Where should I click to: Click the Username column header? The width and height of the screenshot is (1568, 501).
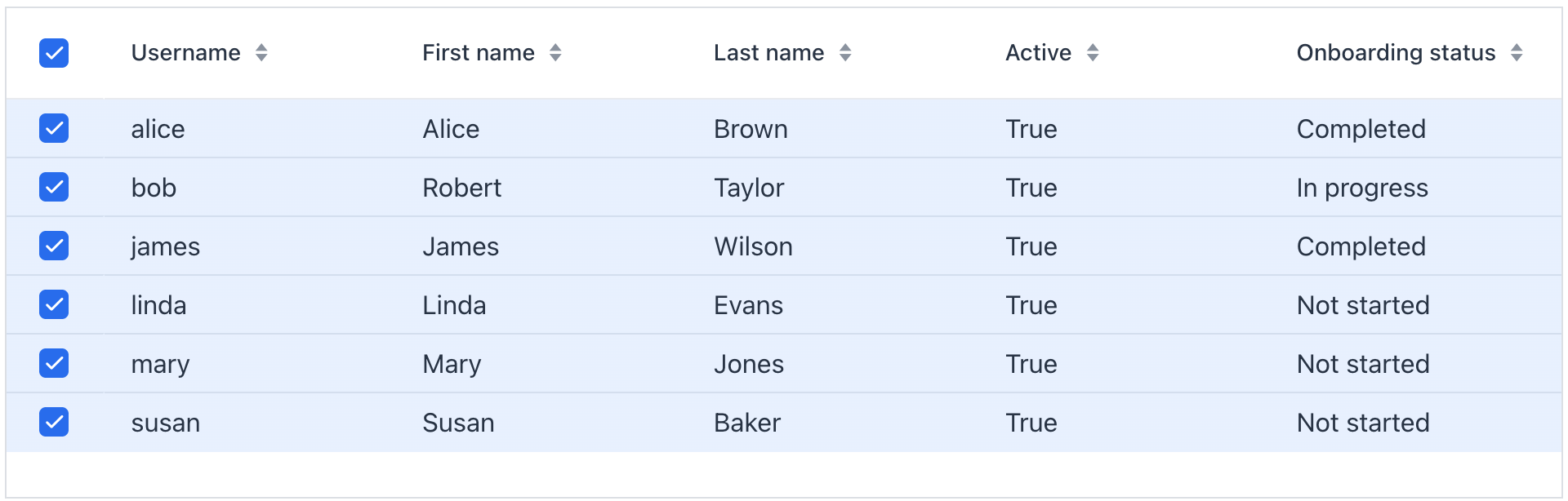[186, 52]
